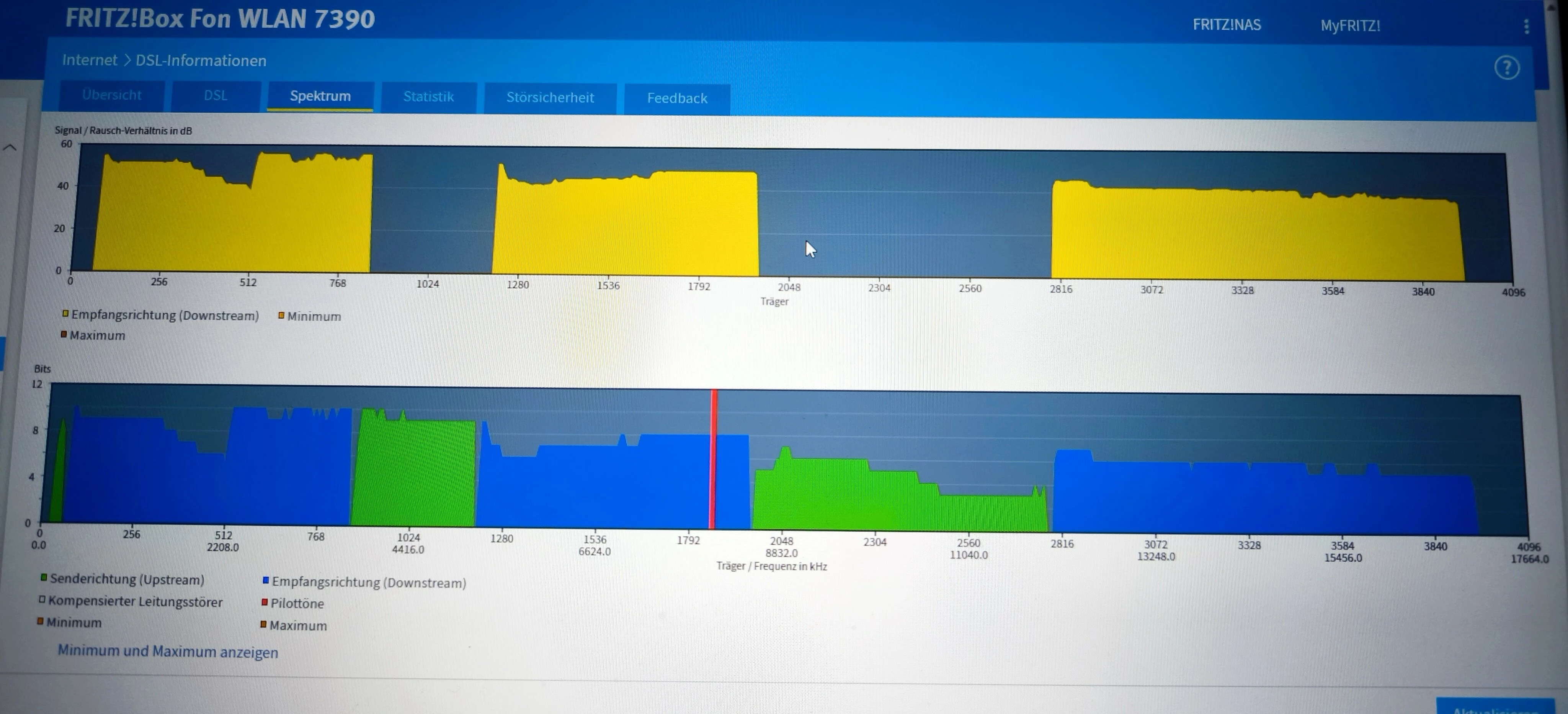This screenshot has height=714, width=1568.
Task: Select the Spektrum tab
Action: 320,96
